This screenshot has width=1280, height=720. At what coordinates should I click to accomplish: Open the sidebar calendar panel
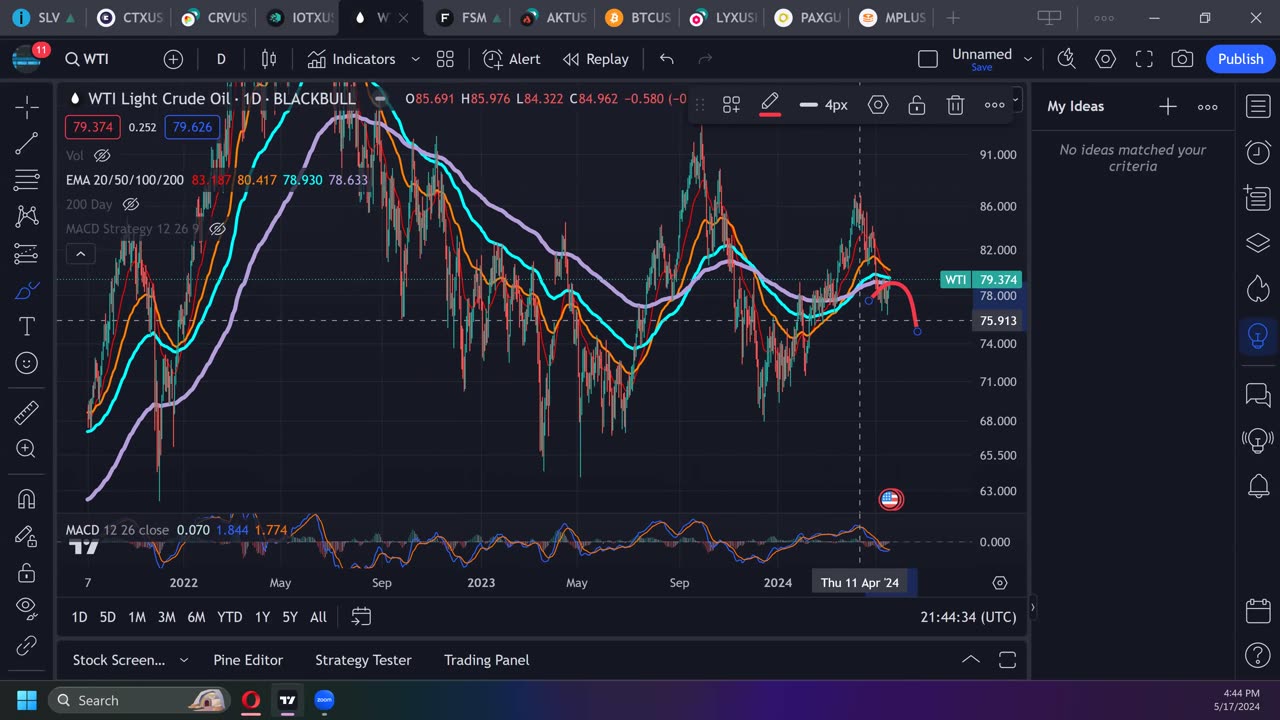coord(1258,611)
